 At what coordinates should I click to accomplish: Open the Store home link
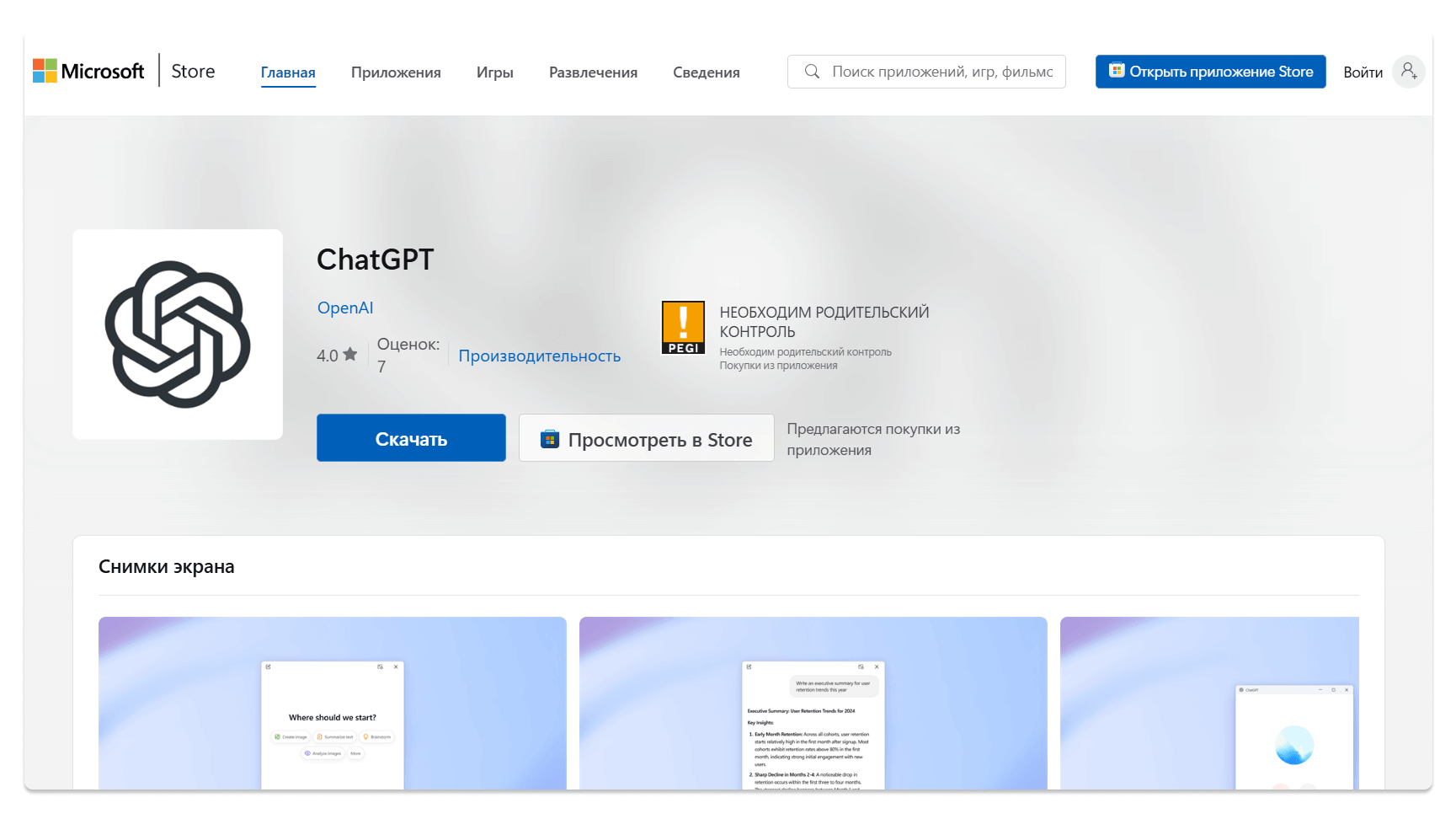[193, 72]
